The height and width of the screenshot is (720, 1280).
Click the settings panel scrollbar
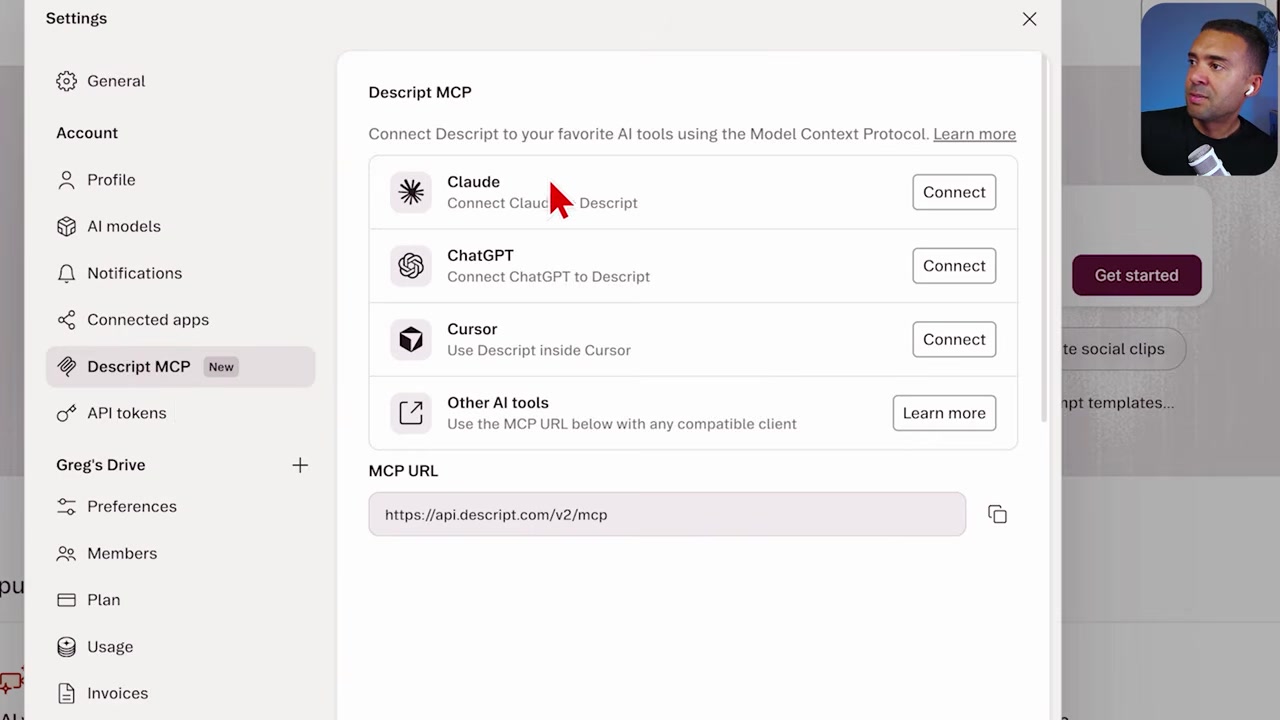[1045, 240]
